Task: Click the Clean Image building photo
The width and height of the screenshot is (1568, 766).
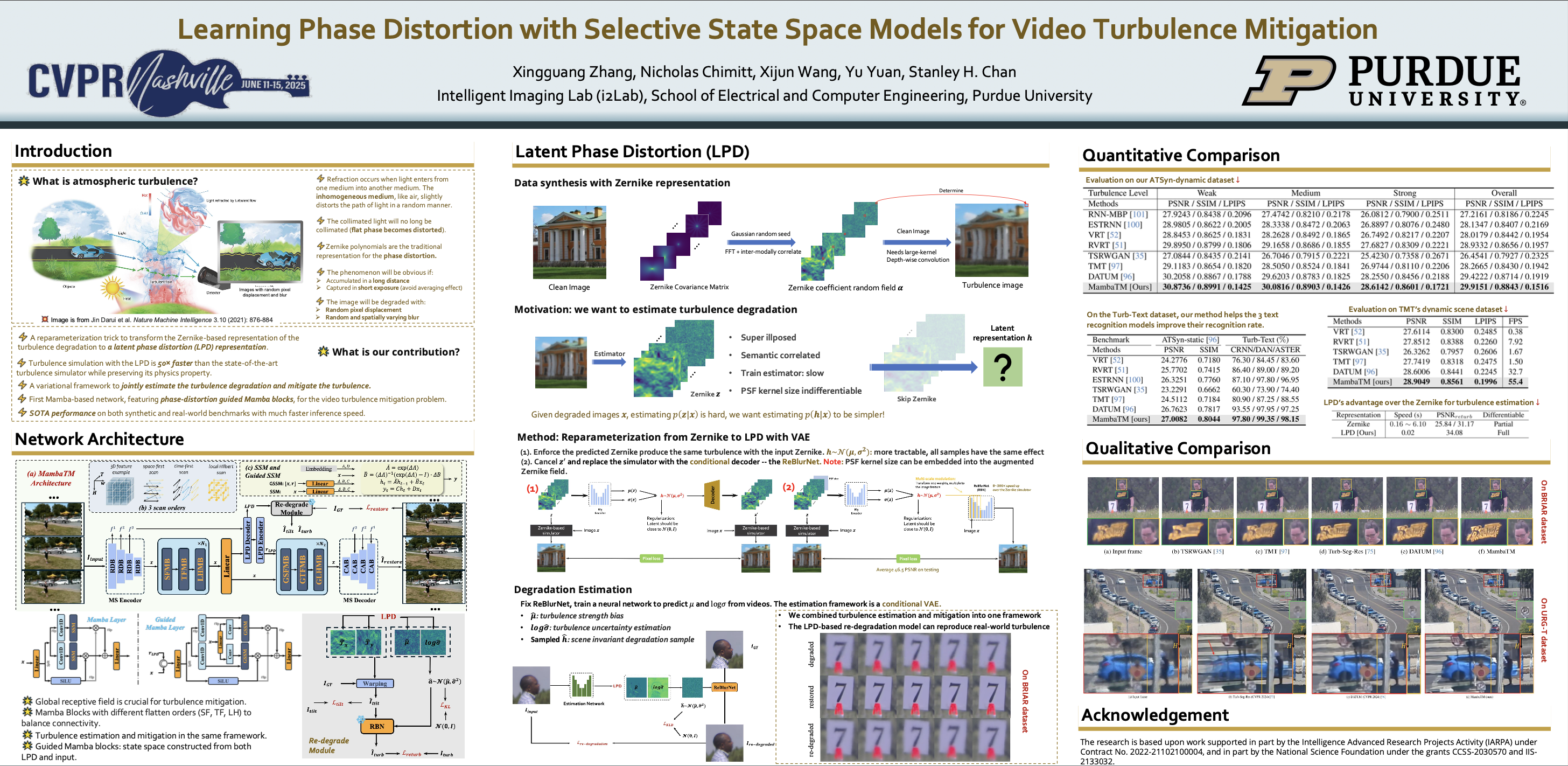Action: pyautogui.click(x=569, y=242)
